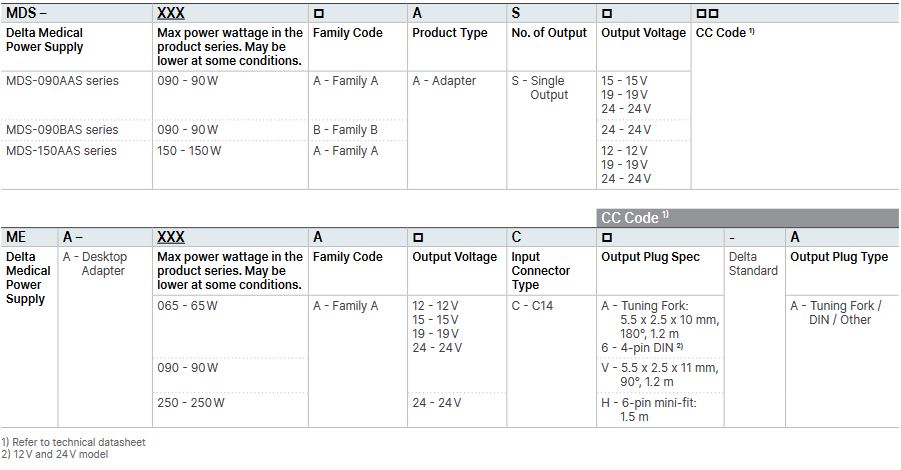Click footnote '1) Refer to technical datasheet'
901x470 pixels.
click(73, 442)
